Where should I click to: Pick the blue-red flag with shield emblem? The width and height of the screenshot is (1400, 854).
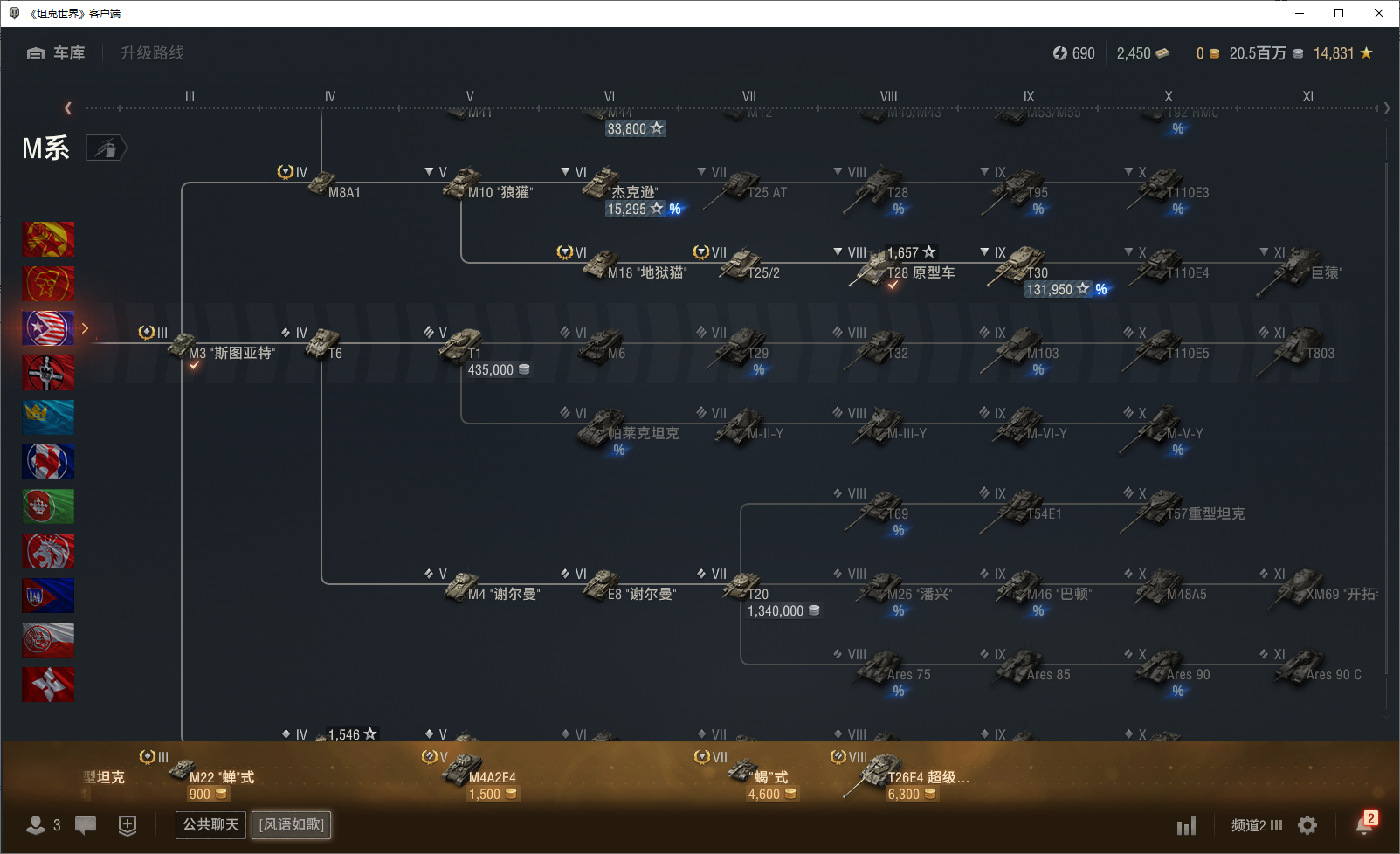pyautogui.click(x=48, y=596)
